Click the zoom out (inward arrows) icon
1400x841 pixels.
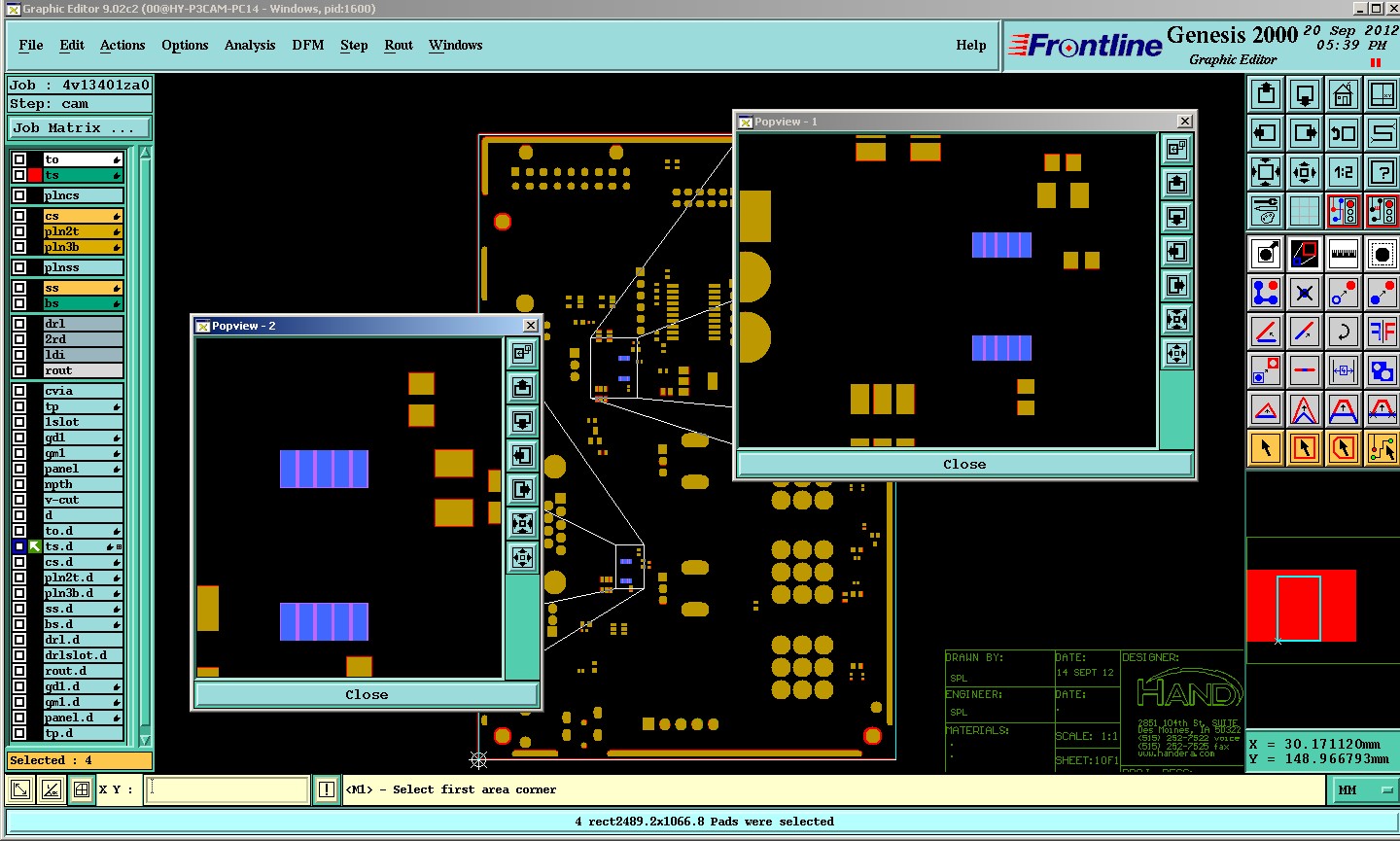1304,172
